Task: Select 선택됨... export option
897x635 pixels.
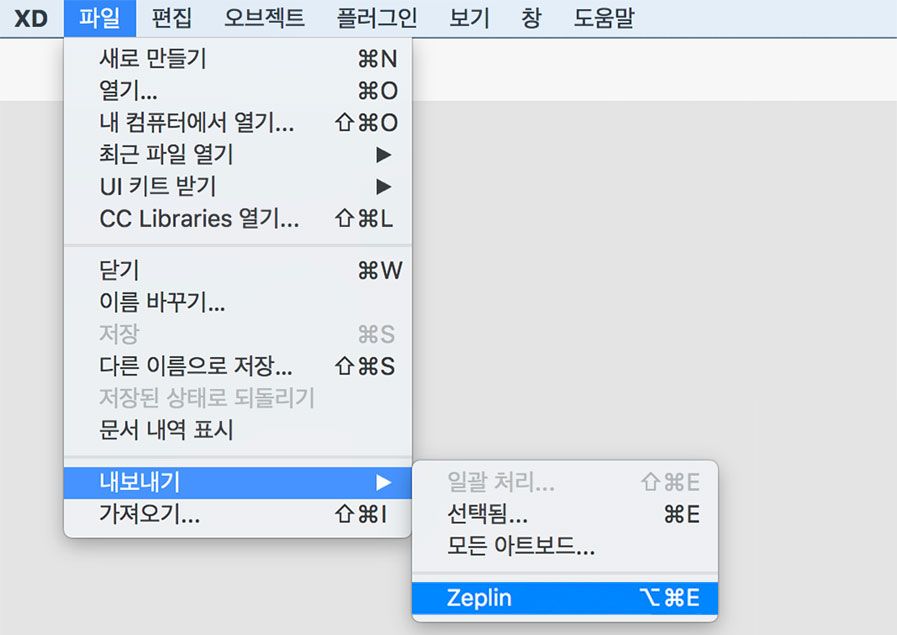Action: point(491,513)
